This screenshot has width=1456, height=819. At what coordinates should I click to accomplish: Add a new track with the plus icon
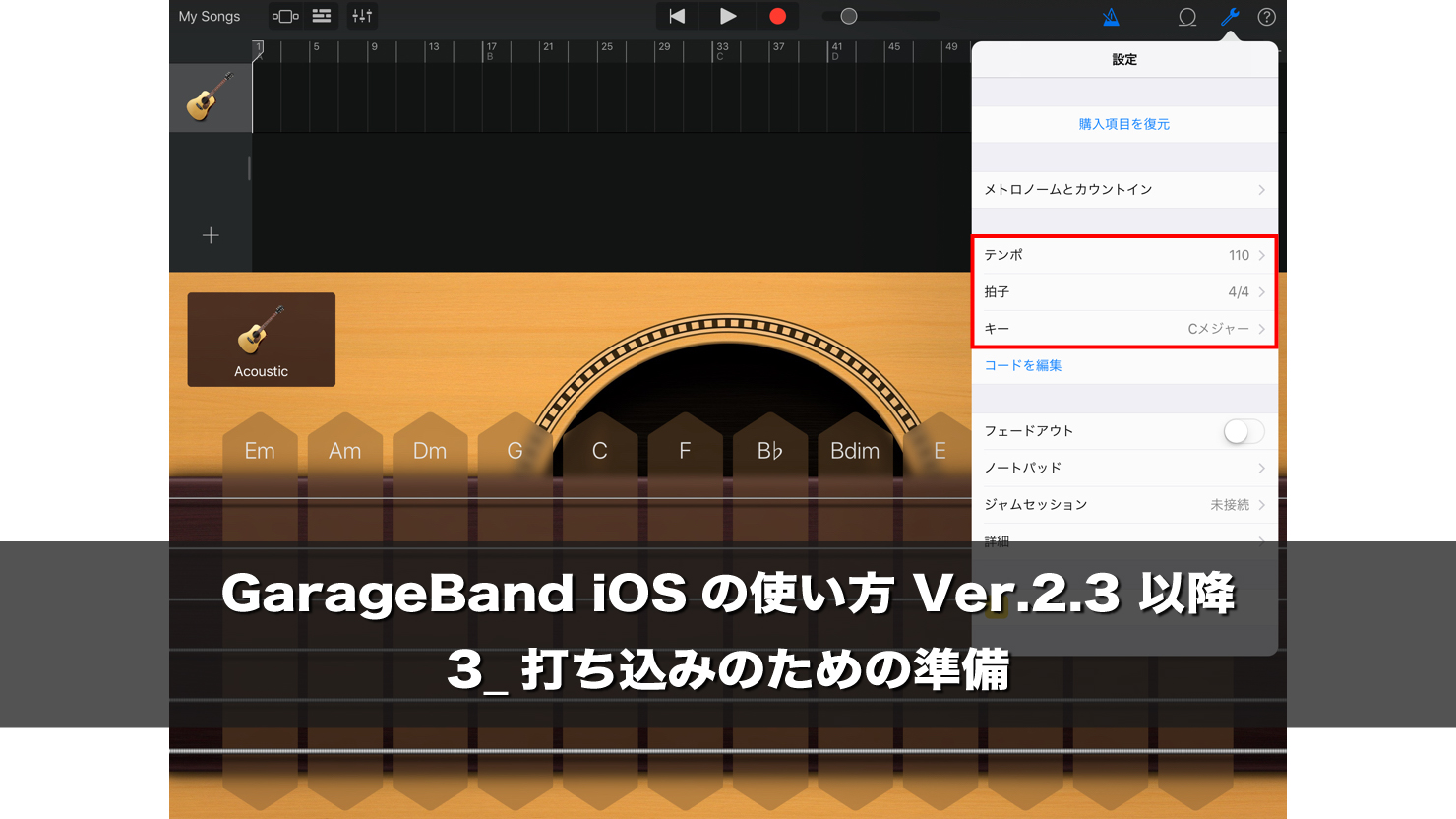pyautogui.click(x=211, y=235)
